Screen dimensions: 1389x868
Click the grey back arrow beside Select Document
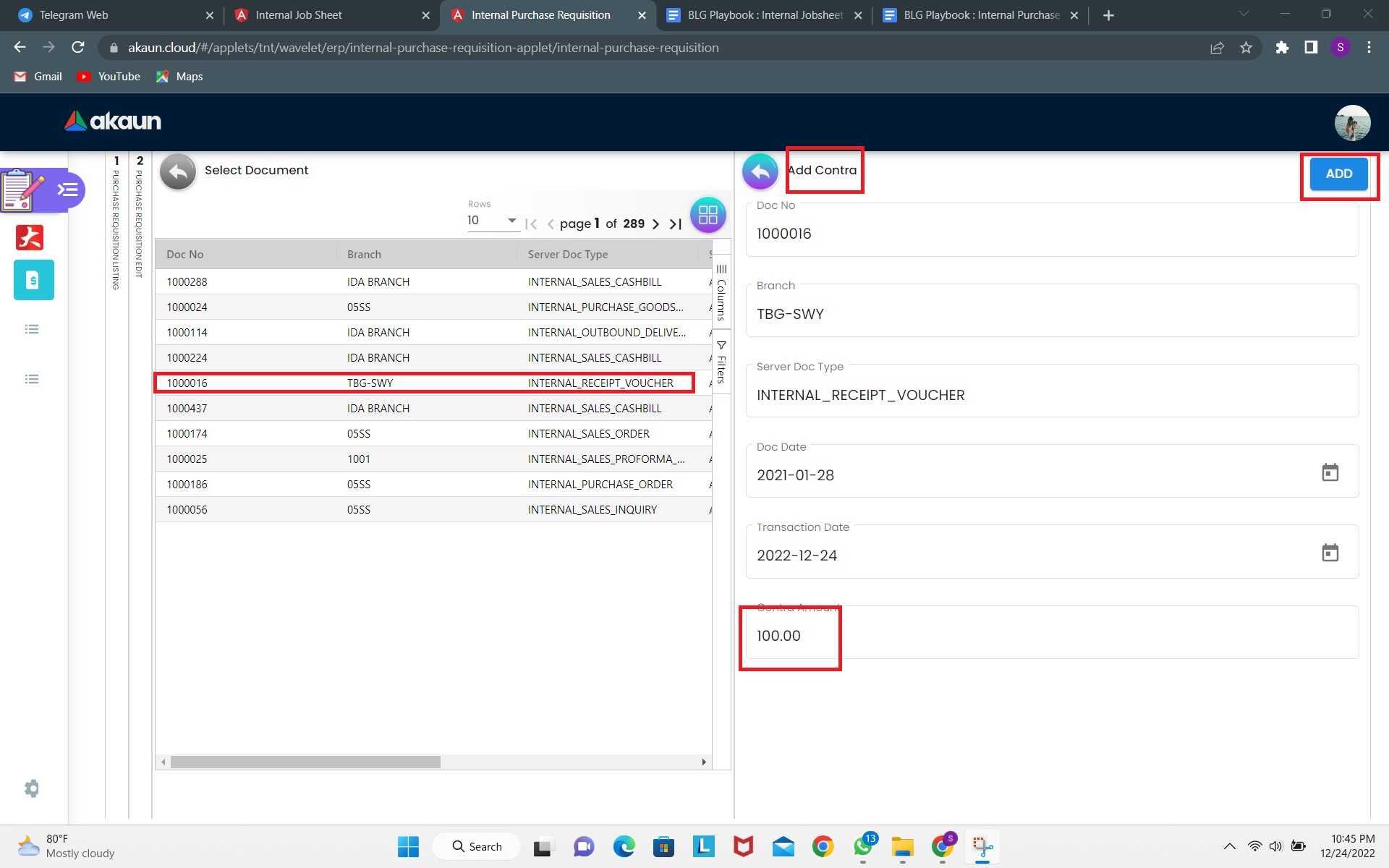[178, 172]
